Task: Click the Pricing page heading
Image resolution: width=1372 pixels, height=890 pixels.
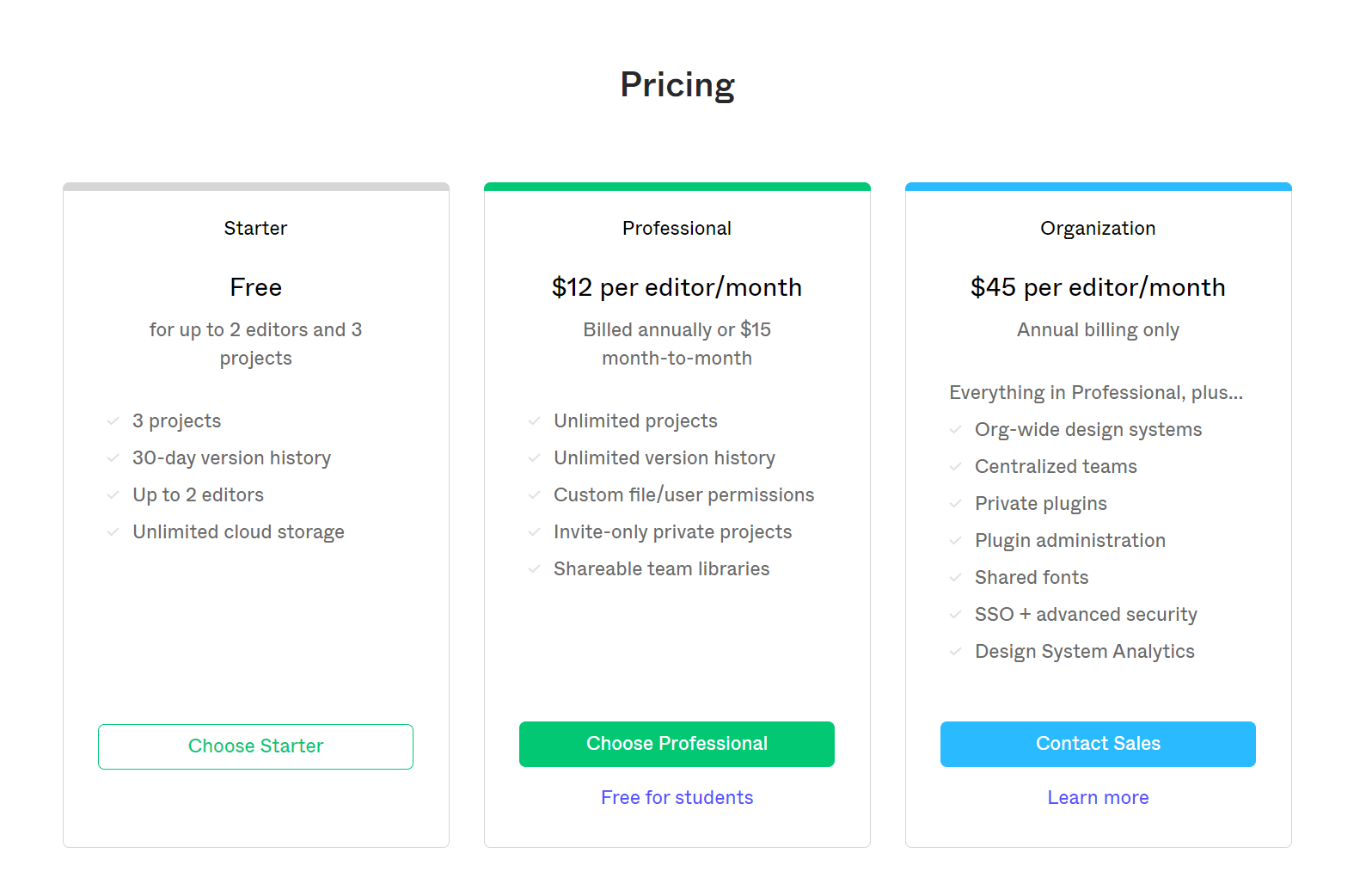Action: click(x=677, y=85)
